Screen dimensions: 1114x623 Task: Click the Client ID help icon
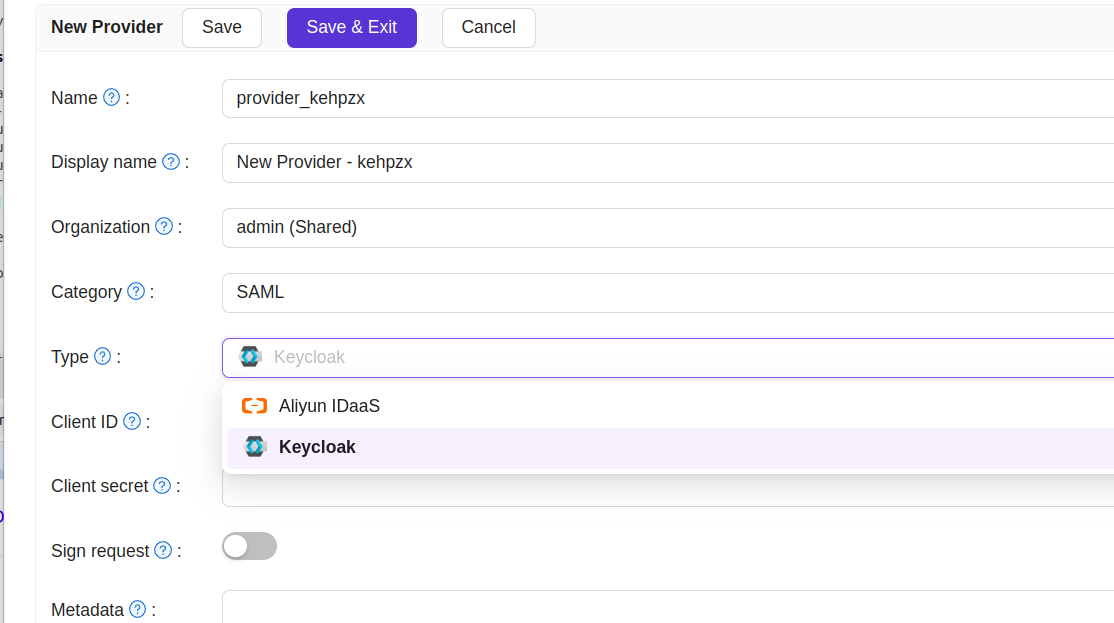point(131,421)
